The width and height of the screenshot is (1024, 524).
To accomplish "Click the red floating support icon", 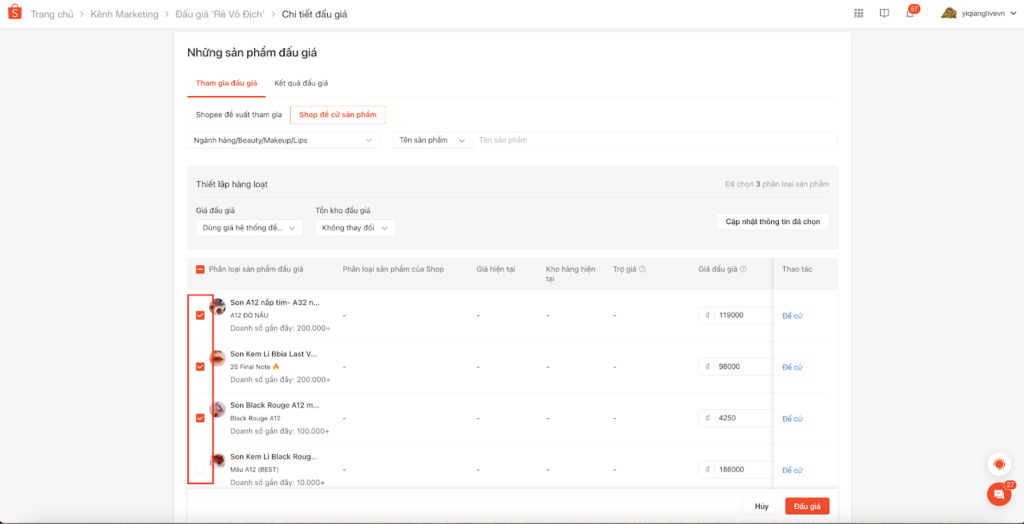I will click(998, 464).
